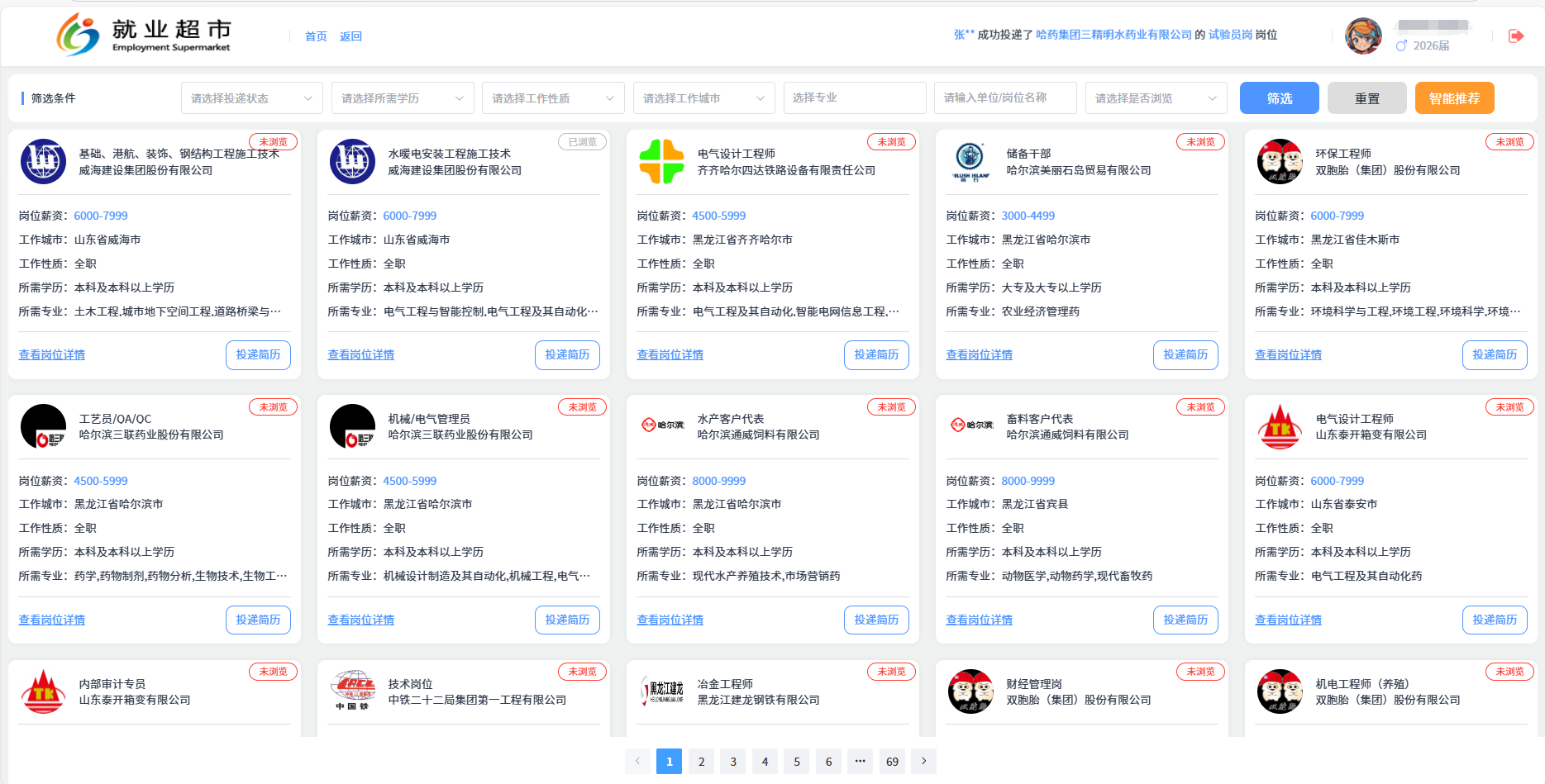Image resolution: width=1545 pixels, height=784 pixels.
Task: Click the 双胞胎集团 logo on the 财经管理岗 card
Action: pos(970,691)
